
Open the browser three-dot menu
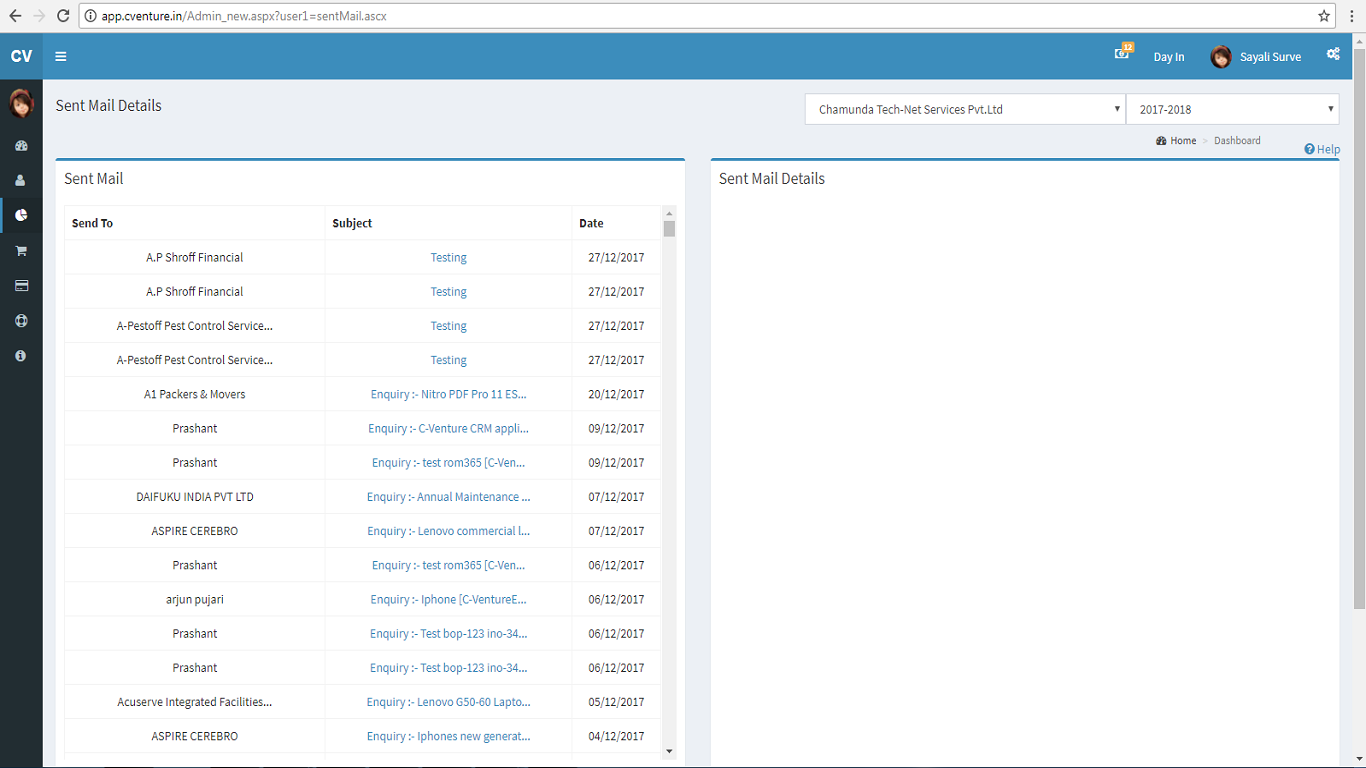(x=1352, y=16)
